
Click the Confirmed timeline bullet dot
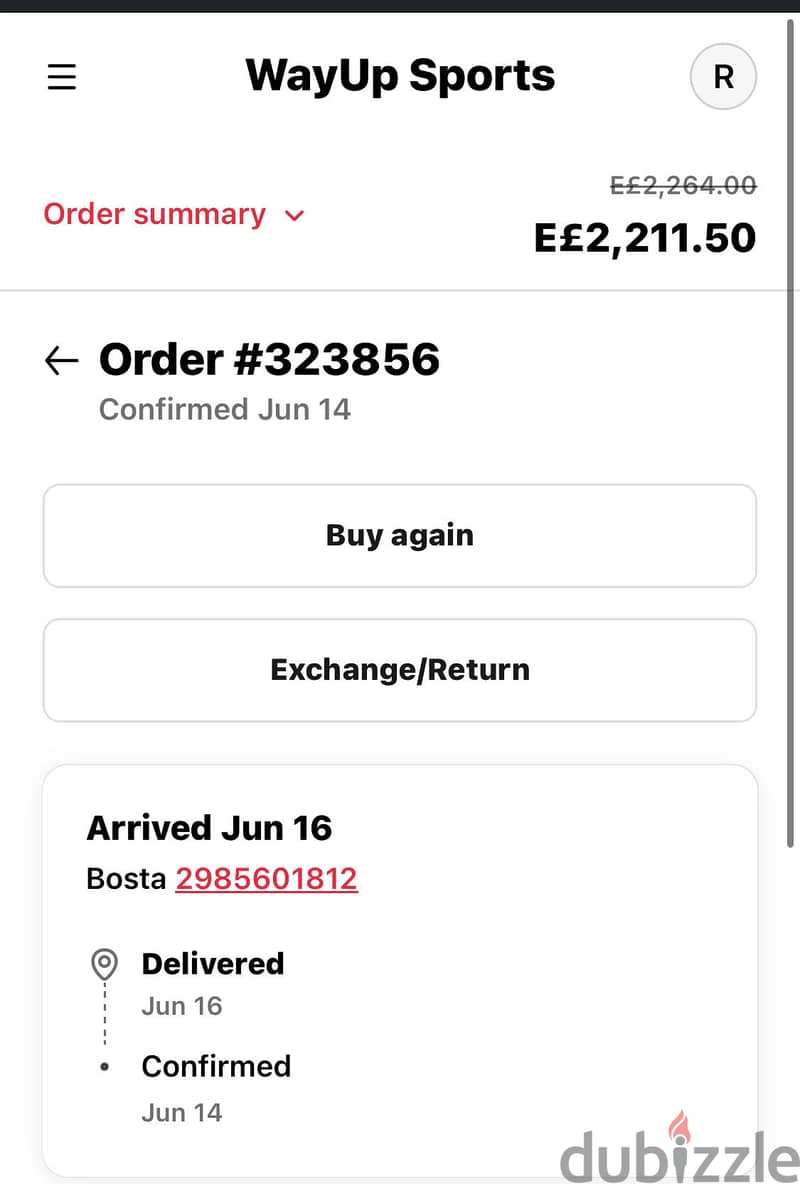point(104,1067)
